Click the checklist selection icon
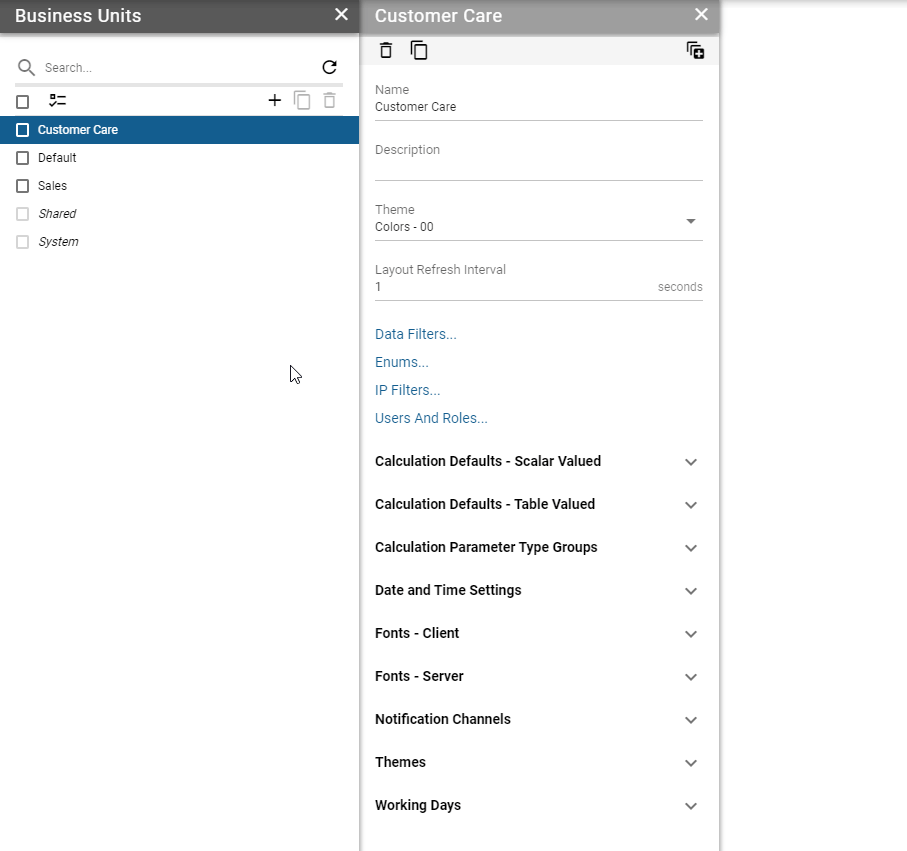 click(x=57, y=100)
